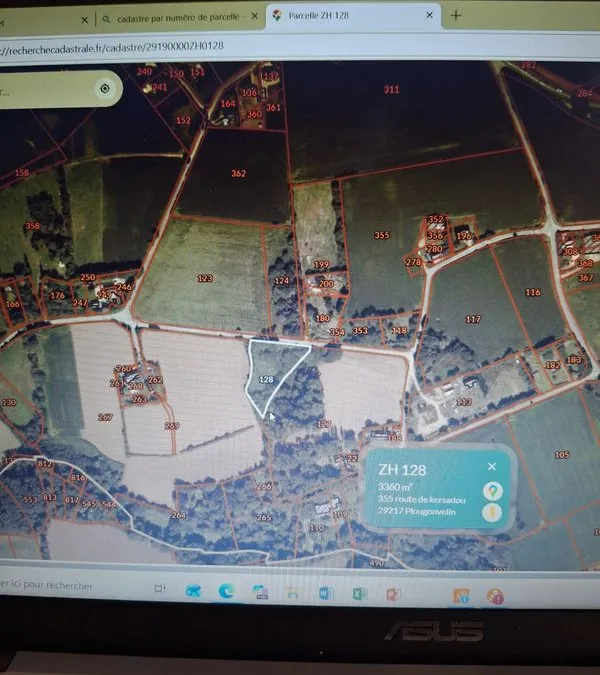This screenshot has height=675, width=600.
Task: Click address text 355 route de kersadou
Action: point(421,499)
